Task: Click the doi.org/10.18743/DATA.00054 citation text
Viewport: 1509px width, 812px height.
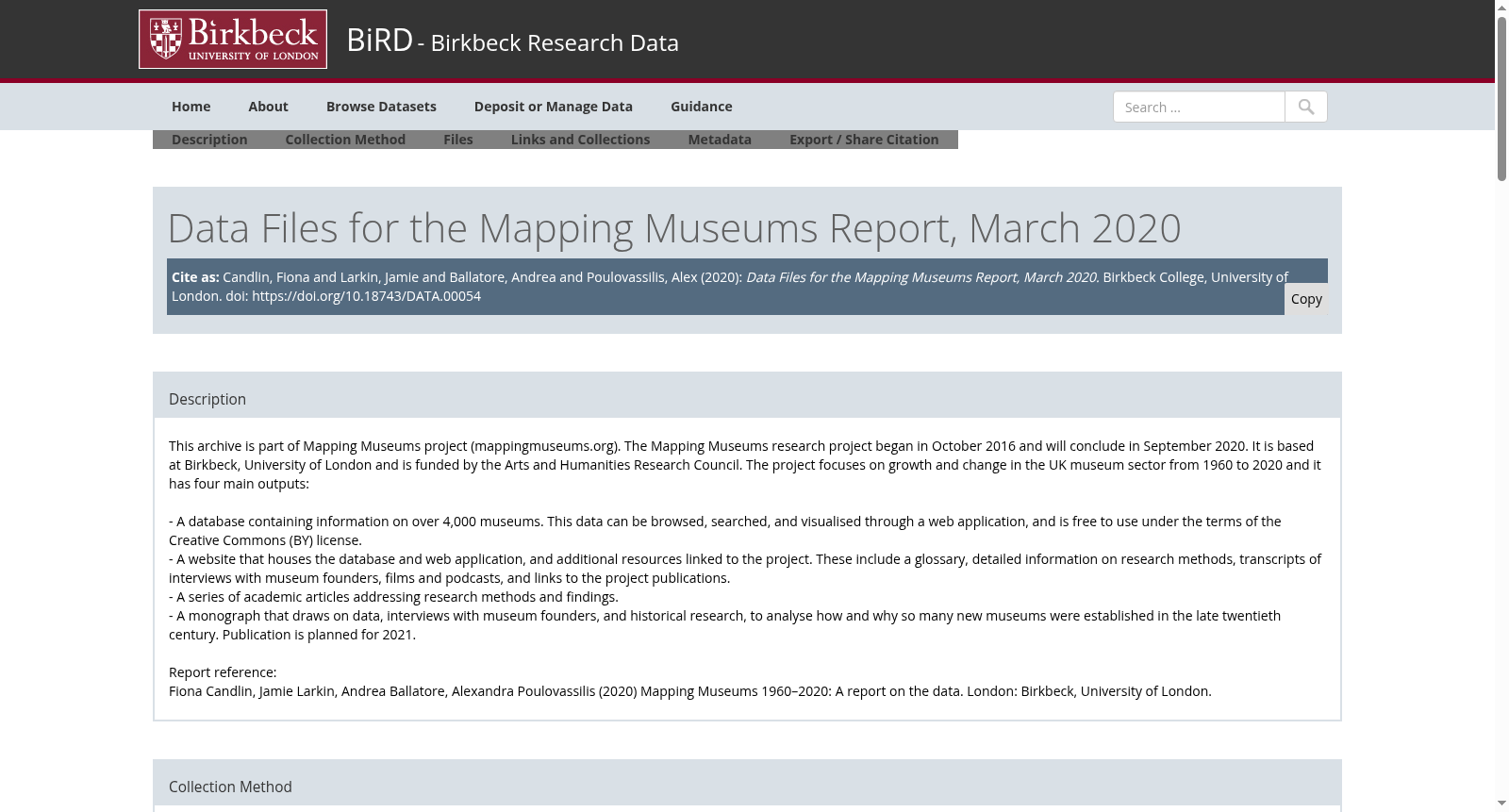Action: [366, 296]
